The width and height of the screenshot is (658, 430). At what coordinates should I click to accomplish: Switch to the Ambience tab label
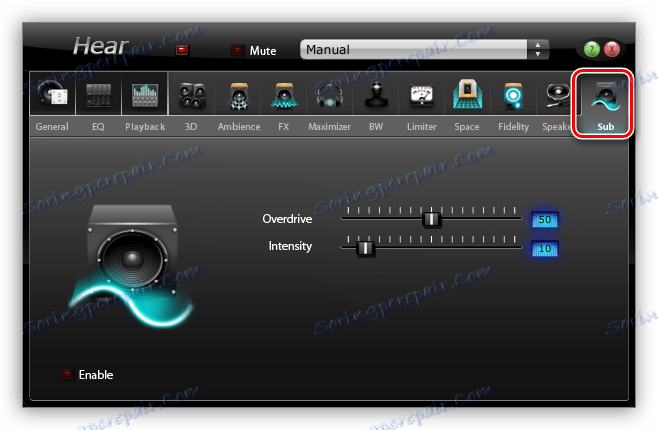pos(239,127)
